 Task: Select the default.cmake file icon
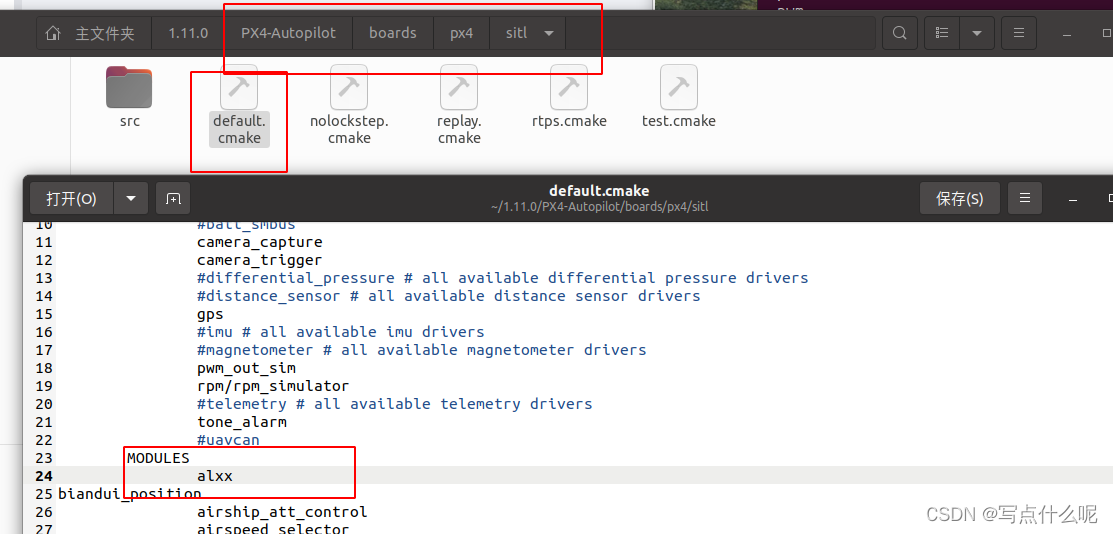click(239, 87)
